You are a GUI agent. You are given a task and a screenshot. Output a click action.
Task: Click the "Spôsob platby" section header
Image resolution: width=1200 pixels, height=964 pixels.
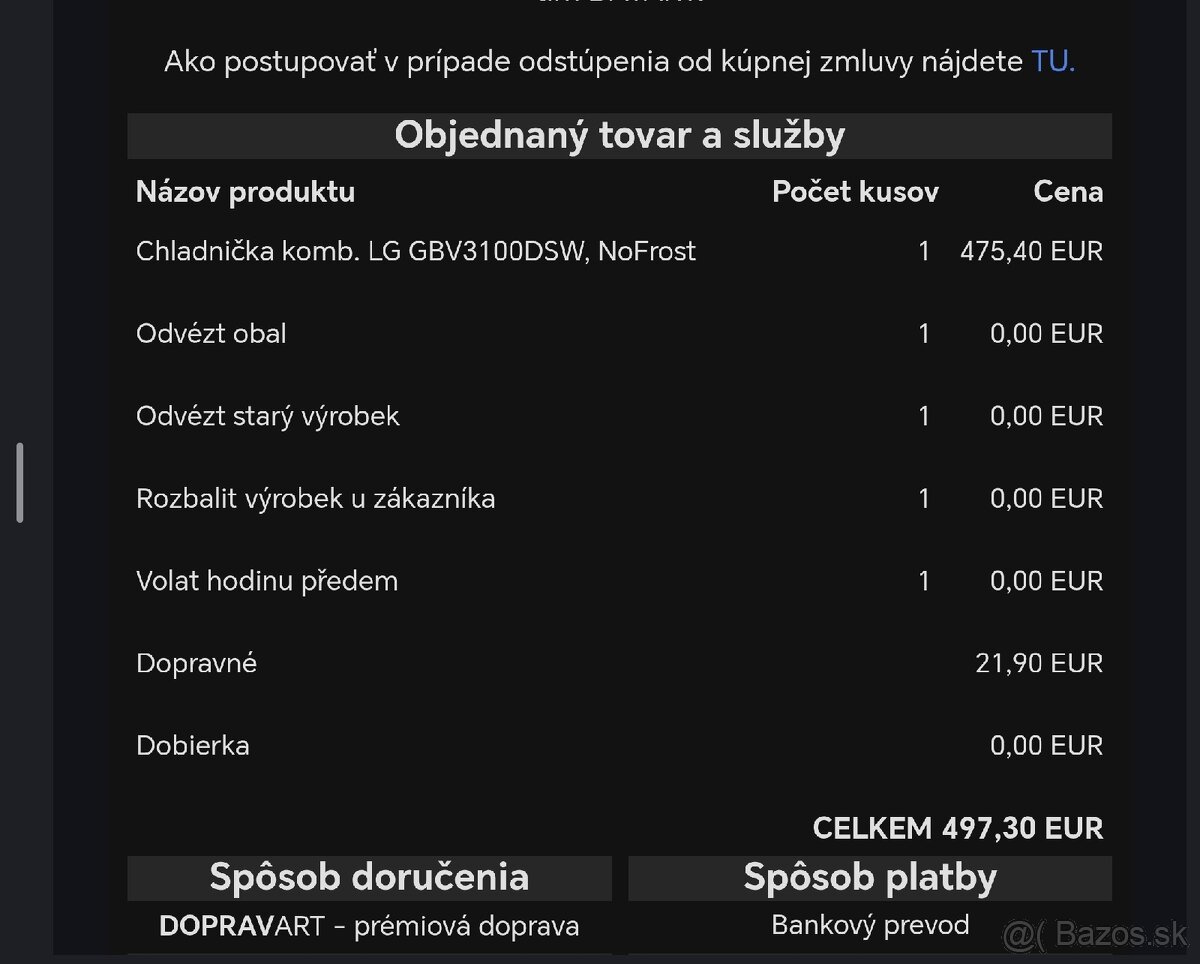[x=870, y=877]
